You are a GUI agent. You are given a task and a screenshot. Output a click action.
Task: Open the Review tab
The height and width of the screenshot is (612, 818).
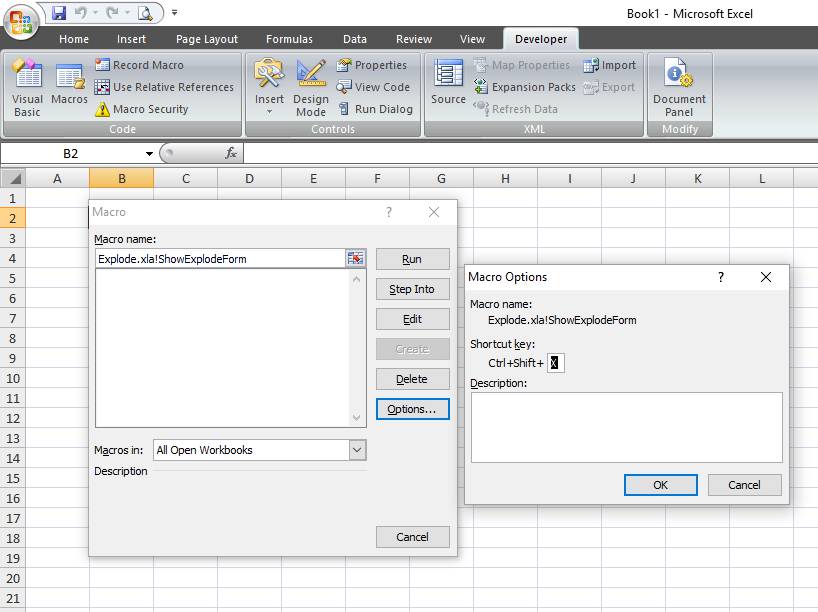(x=414, y=39)
